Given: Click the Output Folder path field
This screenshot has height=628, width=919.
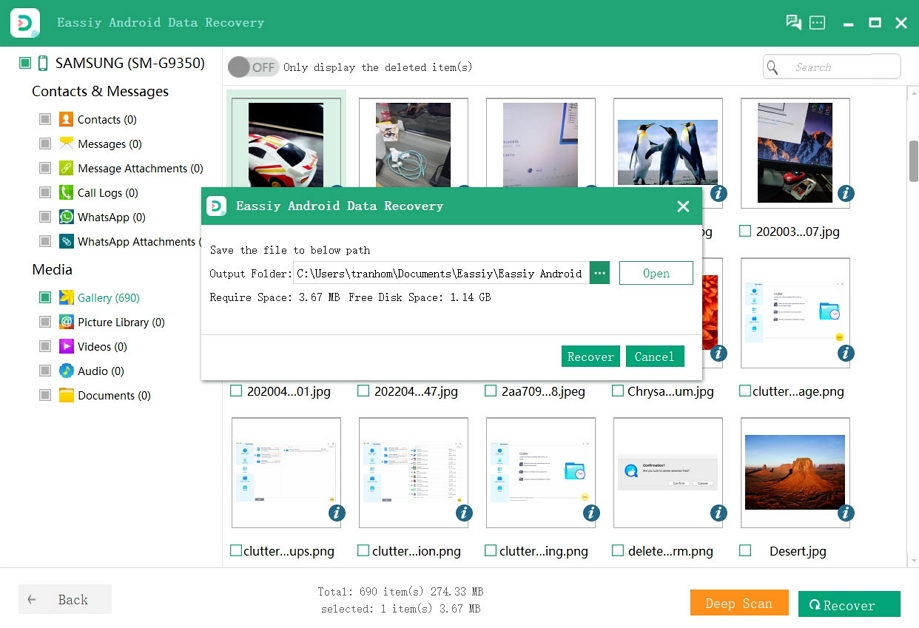Looking at the screenshot, I should 441,273.
